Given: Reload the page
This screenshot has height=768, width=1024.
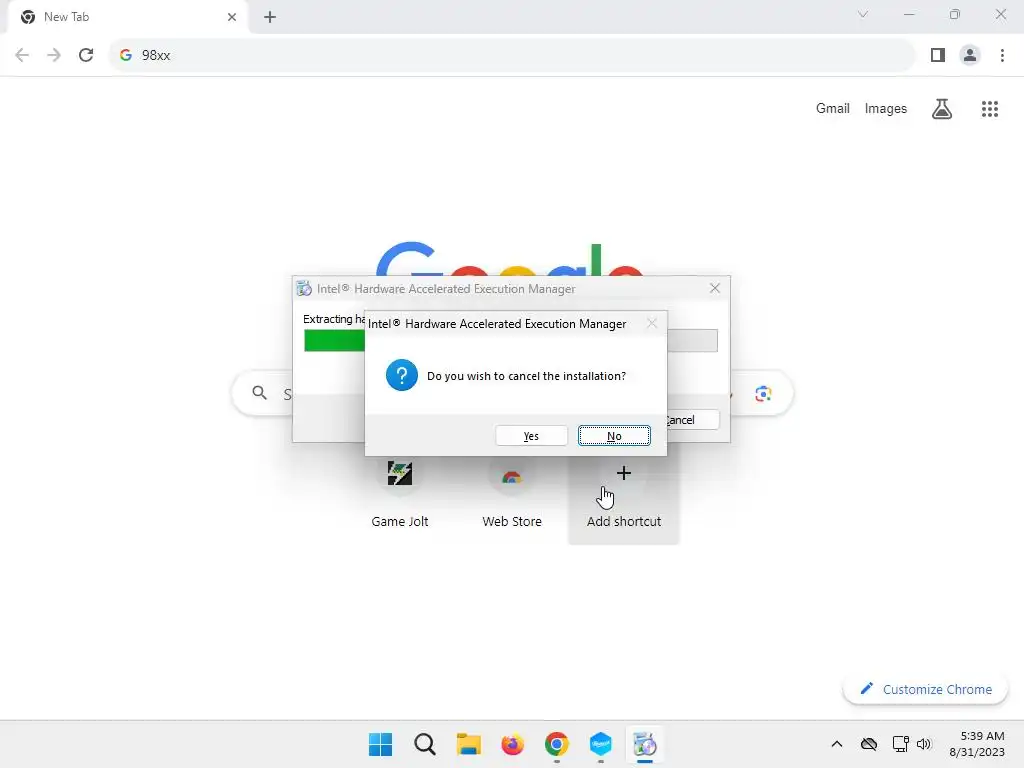Looking at the screenshot, I should [x=86, y=55].
